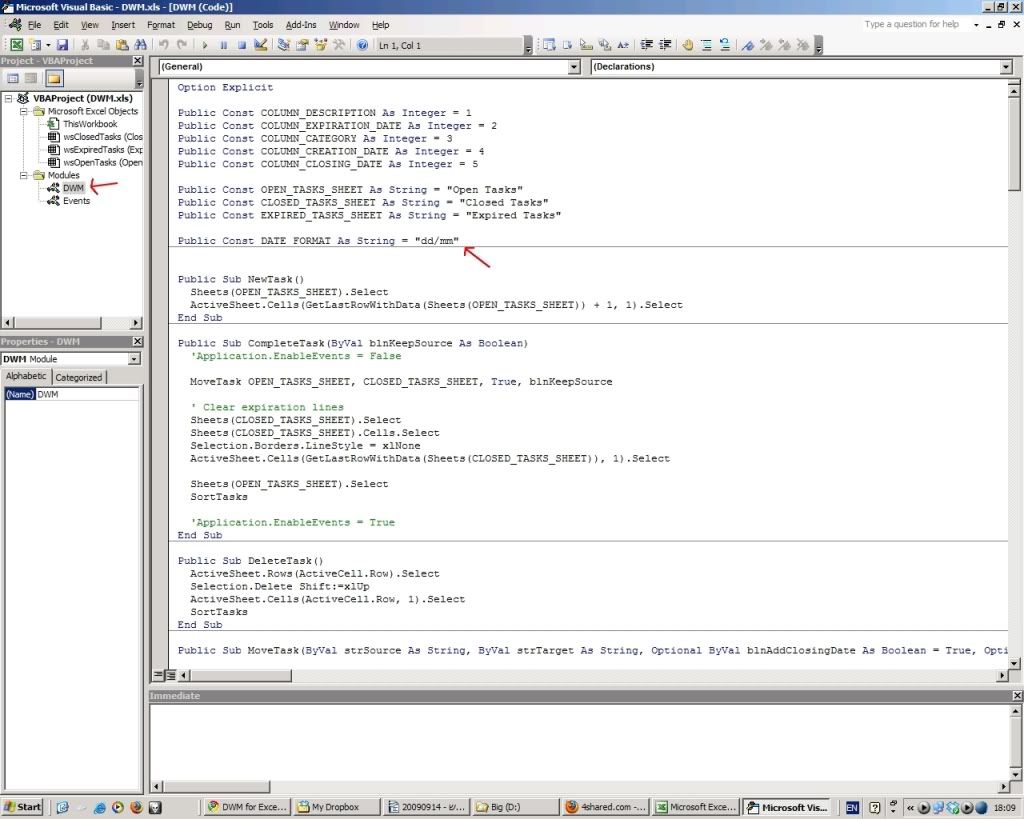Click the Run Sub play icon
Screen dimensions: 1024x819
pos(205,45)
